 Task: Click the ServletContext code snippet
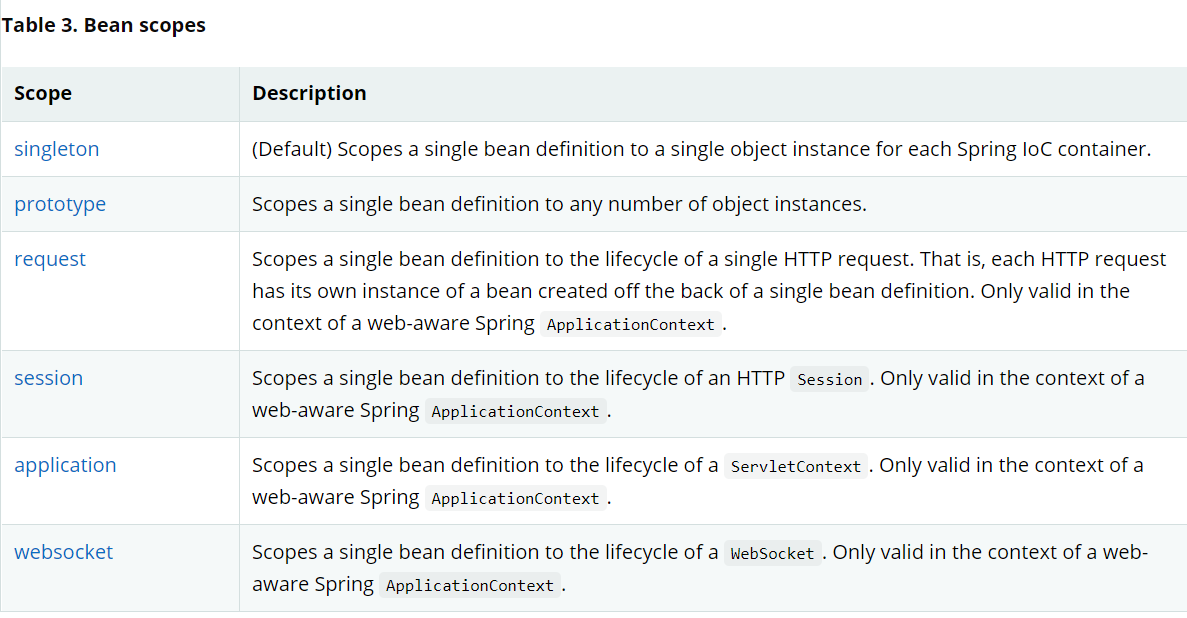click(x=796, y=467)
